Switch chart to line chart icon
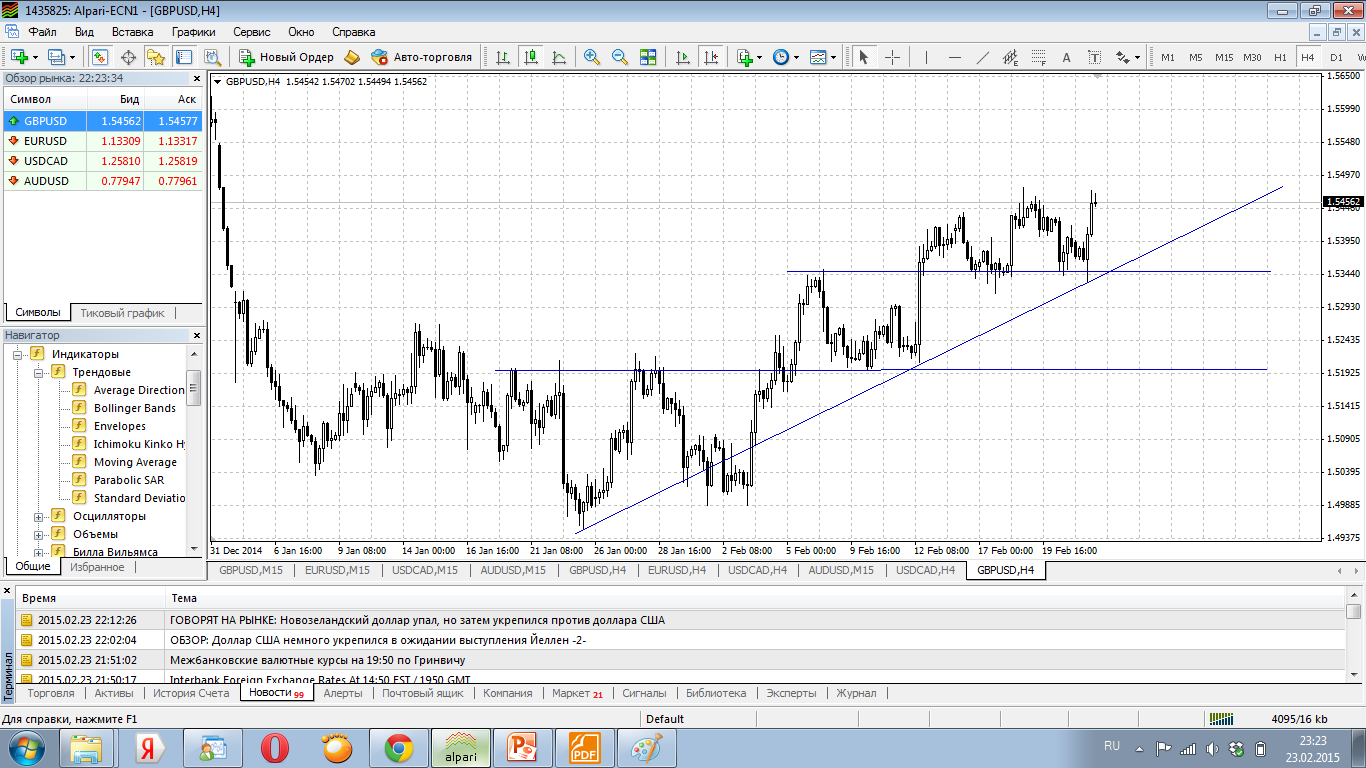Image resolution: width=1366 pixels, height=768 pixels. 559,57
